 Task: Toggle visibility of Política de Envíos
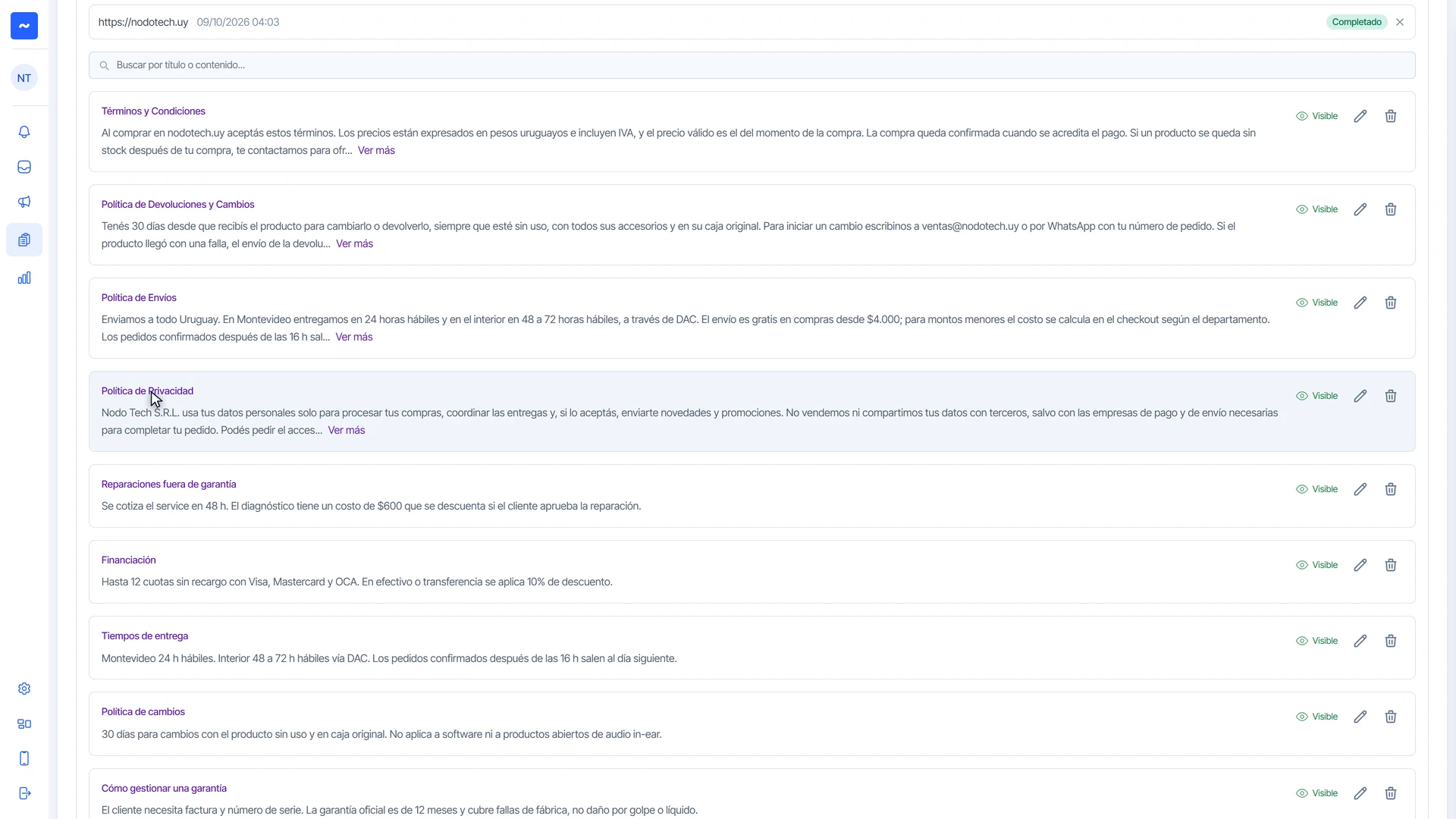(x=1316, y=303)
